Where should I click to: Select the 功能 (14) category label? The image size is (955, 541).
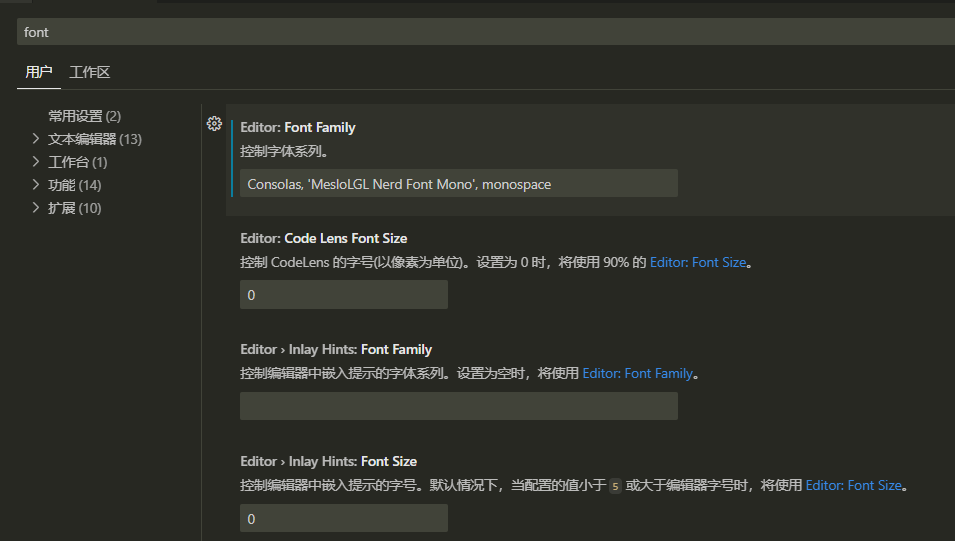75,185
